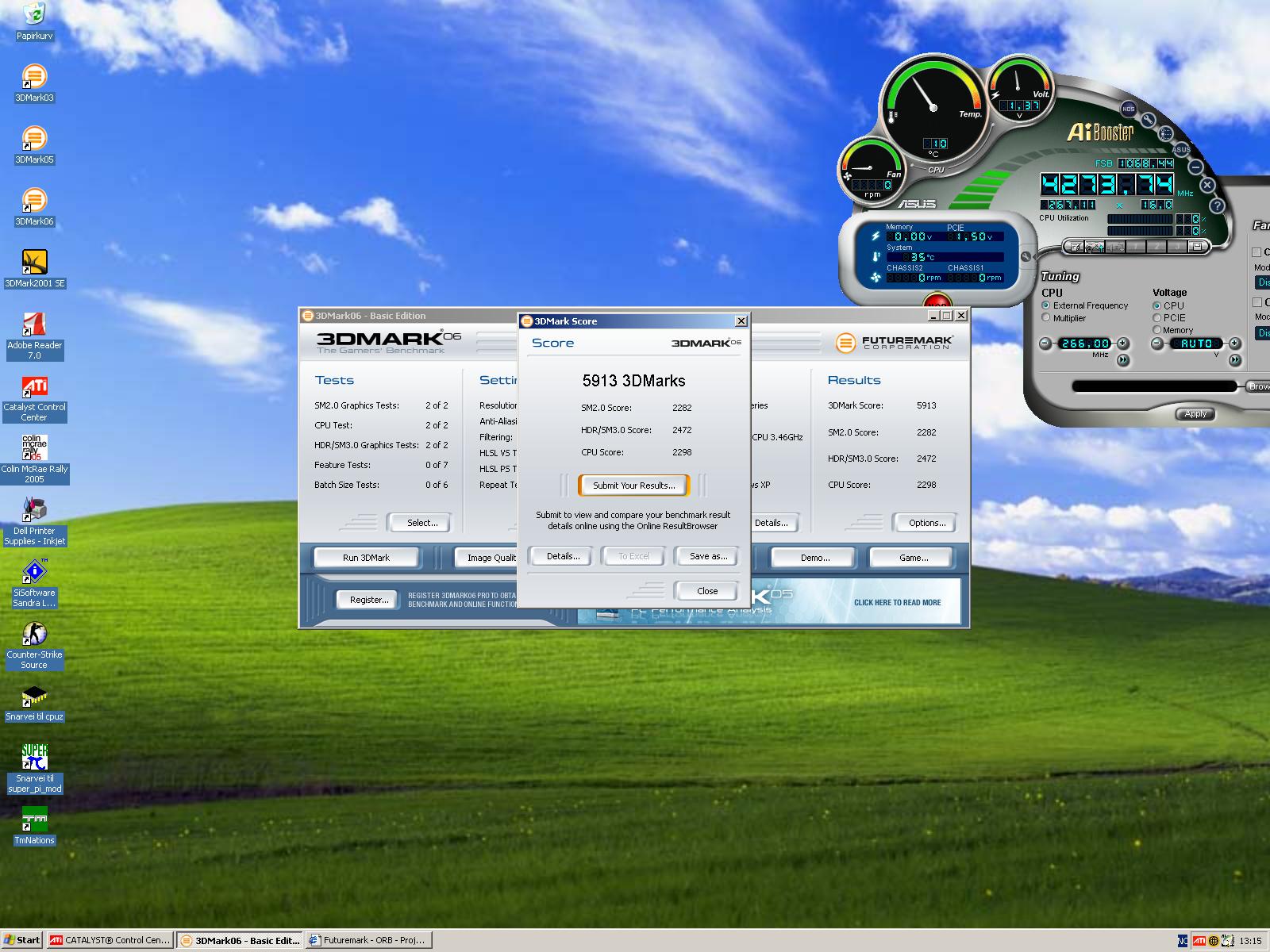The width and height of the screenshot is (1270, 952).
Task: Launch the TmNations desktop icon
Action: [x=34, y=826]
